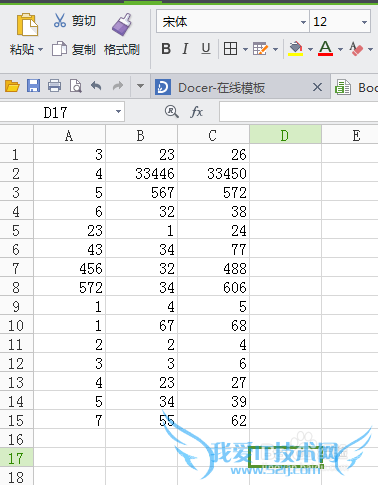Open the Name Box dropdown arrow
The image size is (378, 485).
[118, 112]
